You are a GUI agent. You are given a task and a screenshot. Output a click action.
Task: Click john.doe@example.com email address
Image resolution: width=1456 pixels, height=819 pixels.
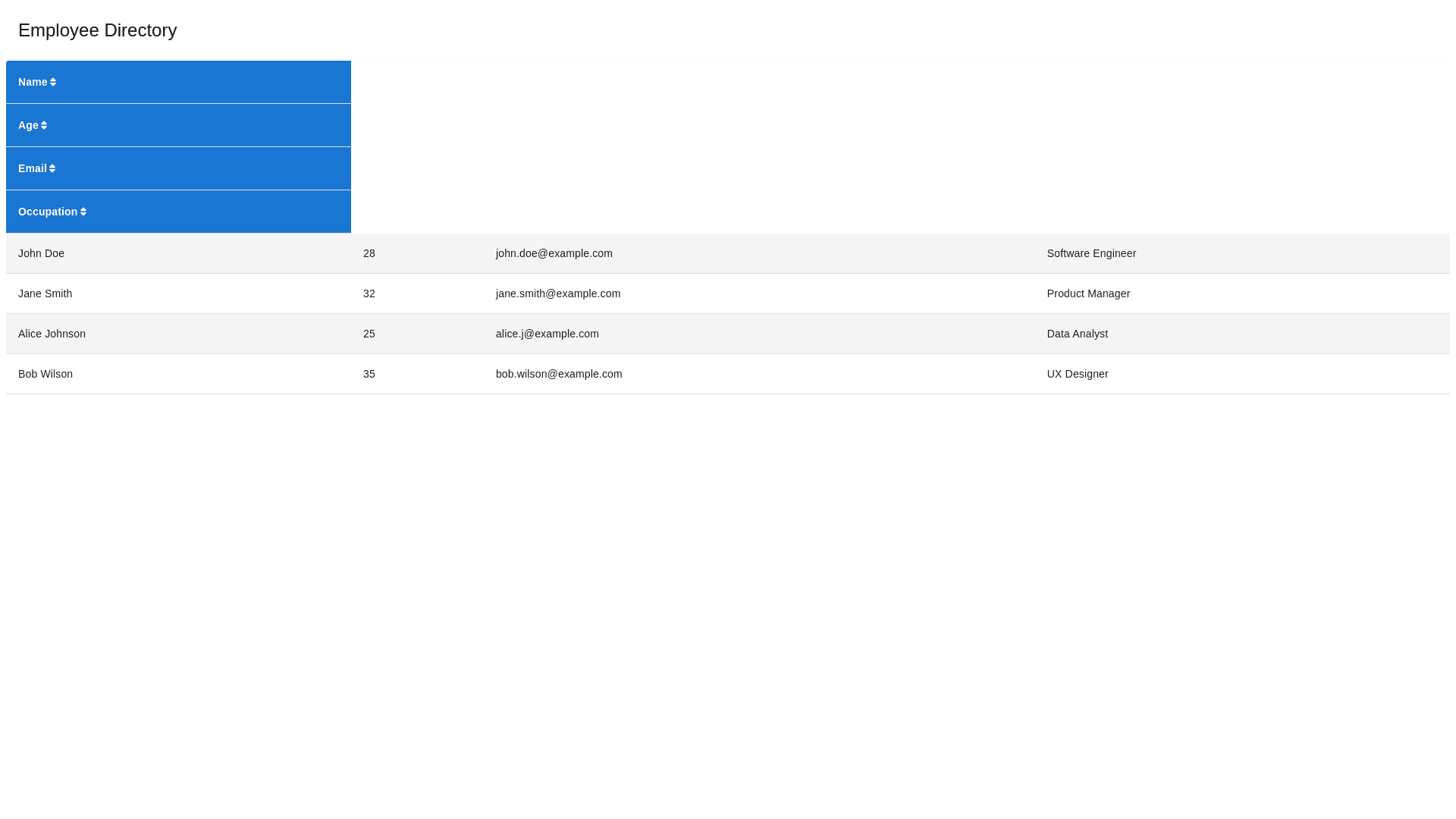click(554, 253)
